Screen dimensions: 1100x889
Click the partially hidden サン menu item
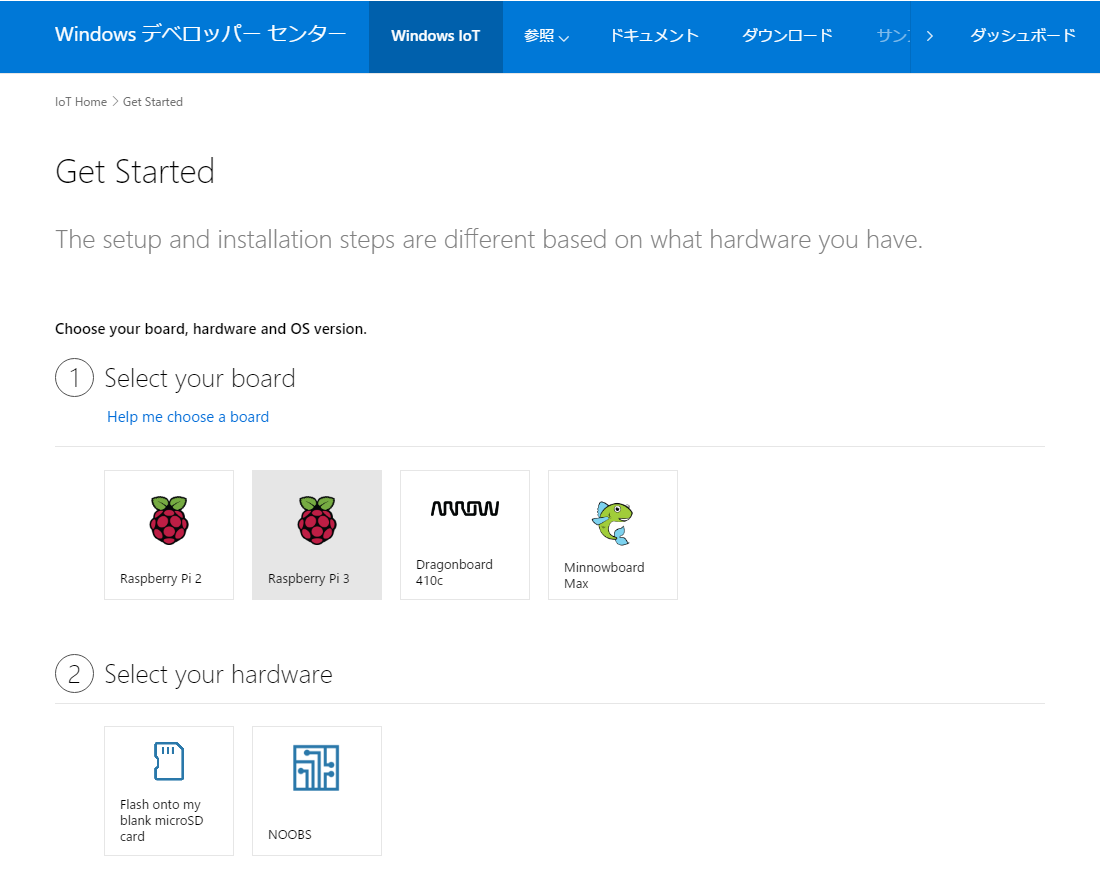(x=893, y=36)
